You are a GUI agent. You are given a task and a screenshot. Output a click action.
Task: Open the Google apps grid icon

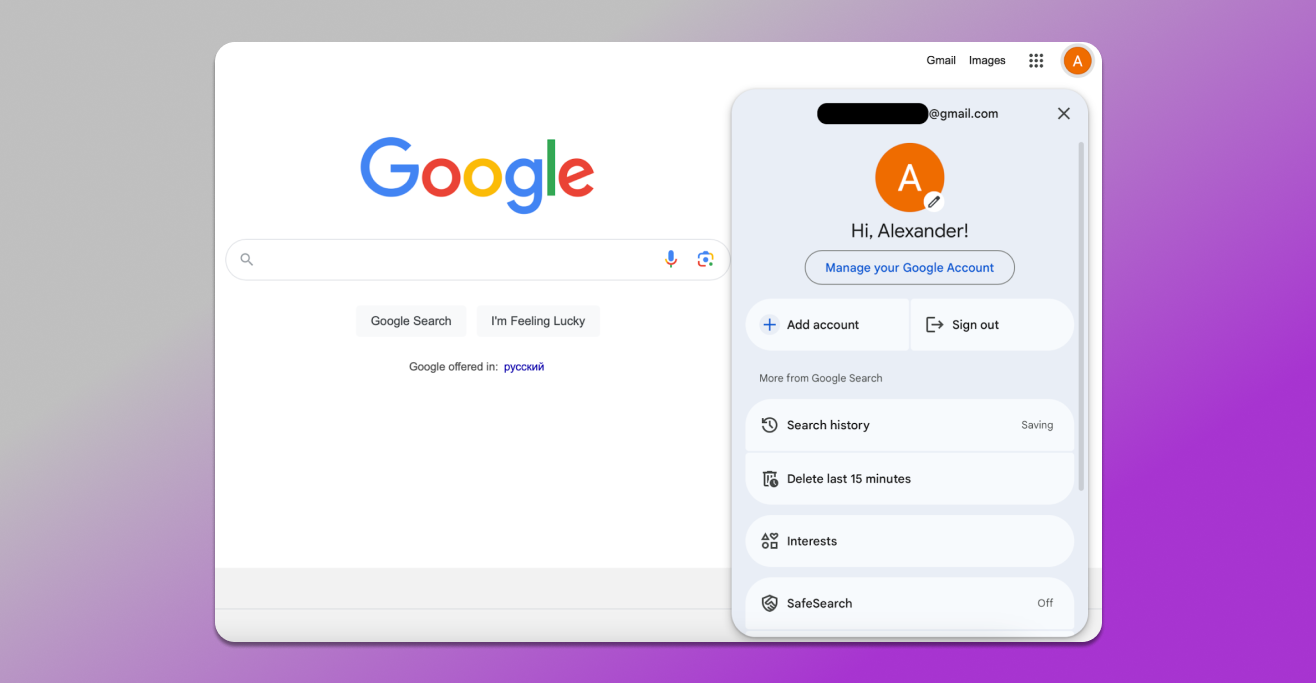point(1036,61)
